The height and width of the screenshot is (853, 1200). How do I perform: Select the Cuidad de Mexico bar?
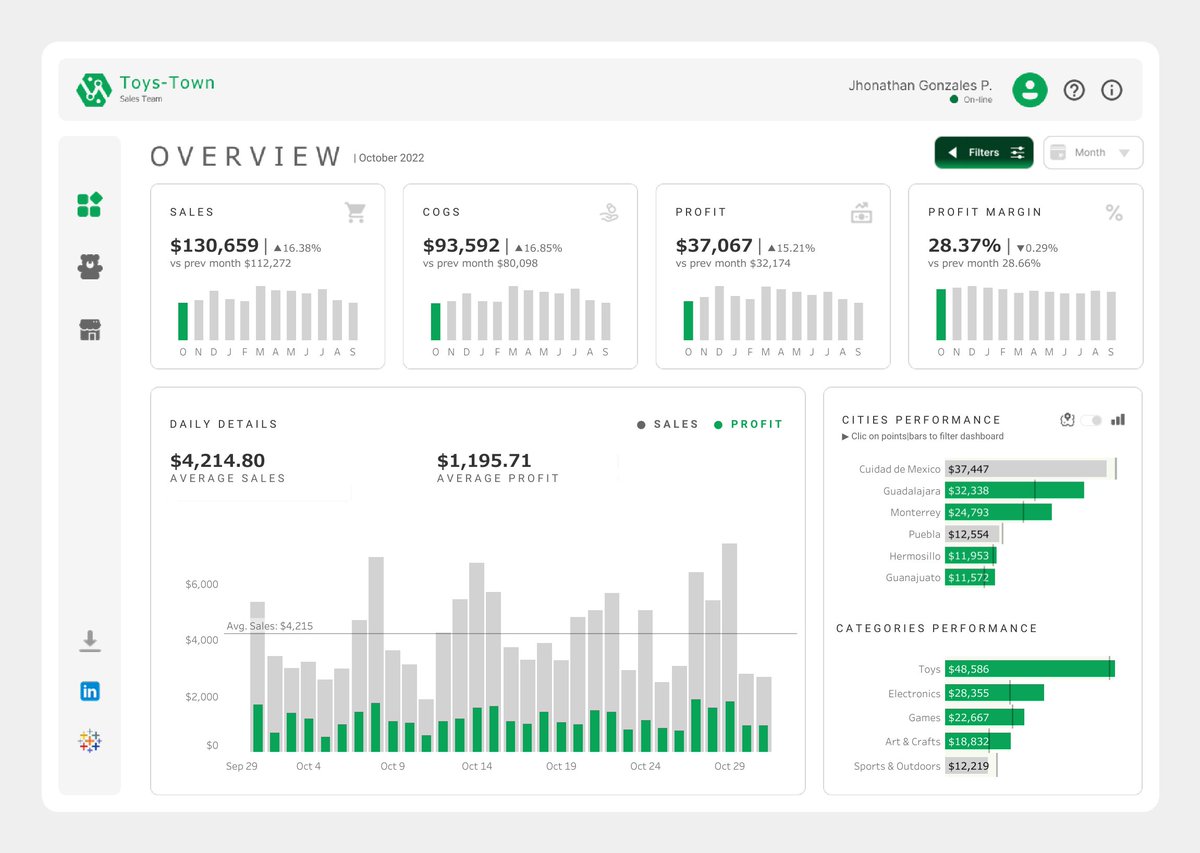click(x=1026, y=468)
